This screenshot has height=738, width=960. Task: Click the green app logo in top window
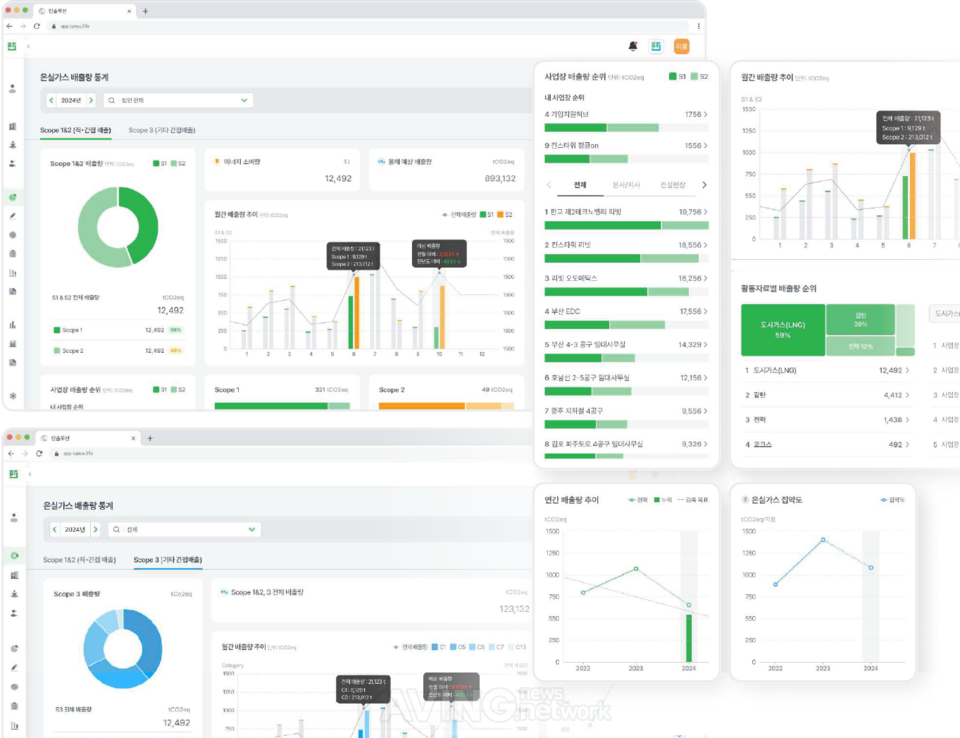(13, 46)
